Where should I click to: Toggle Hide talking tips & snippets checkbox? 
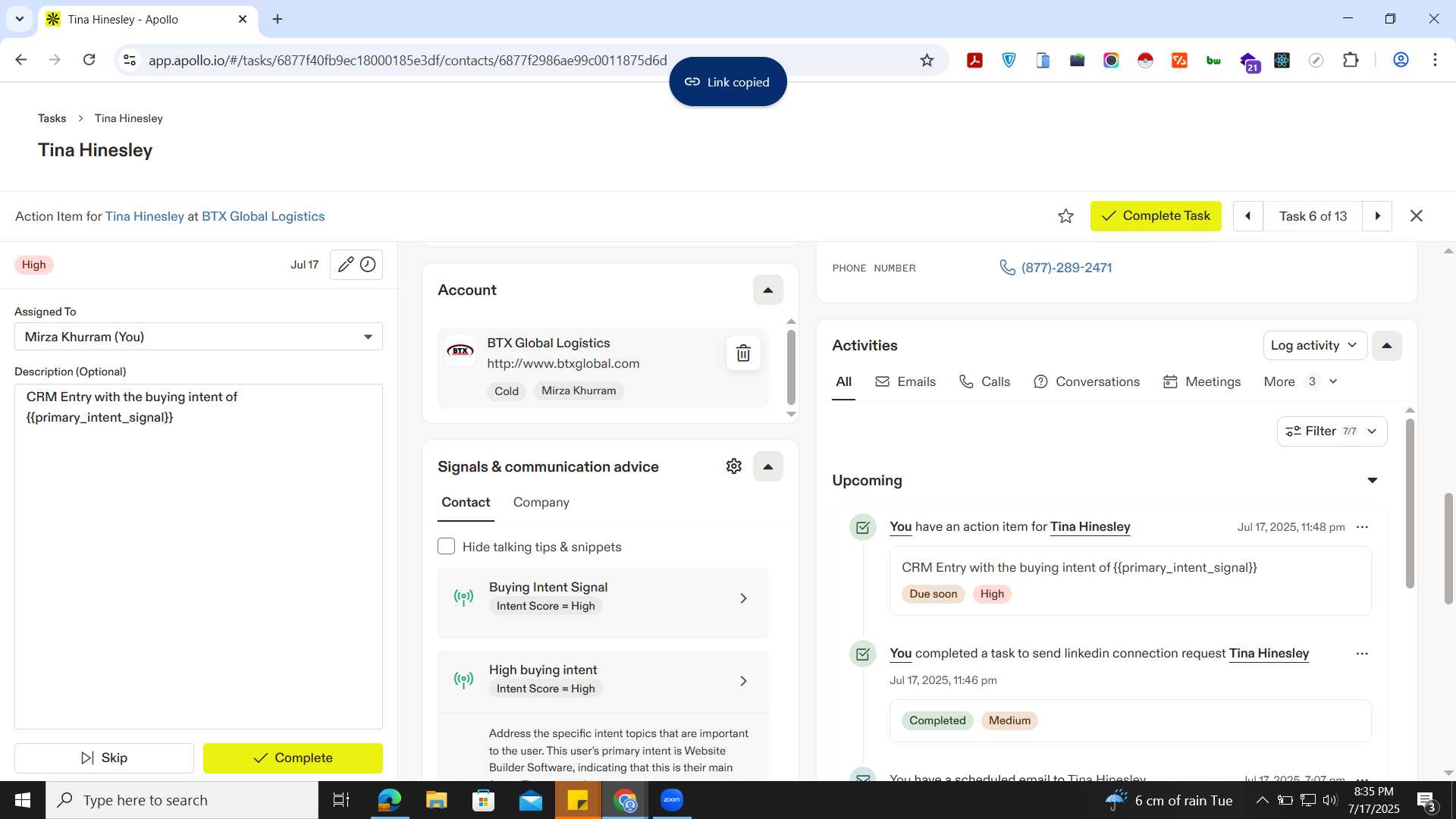pyautogui.click(x=446, y=547)
